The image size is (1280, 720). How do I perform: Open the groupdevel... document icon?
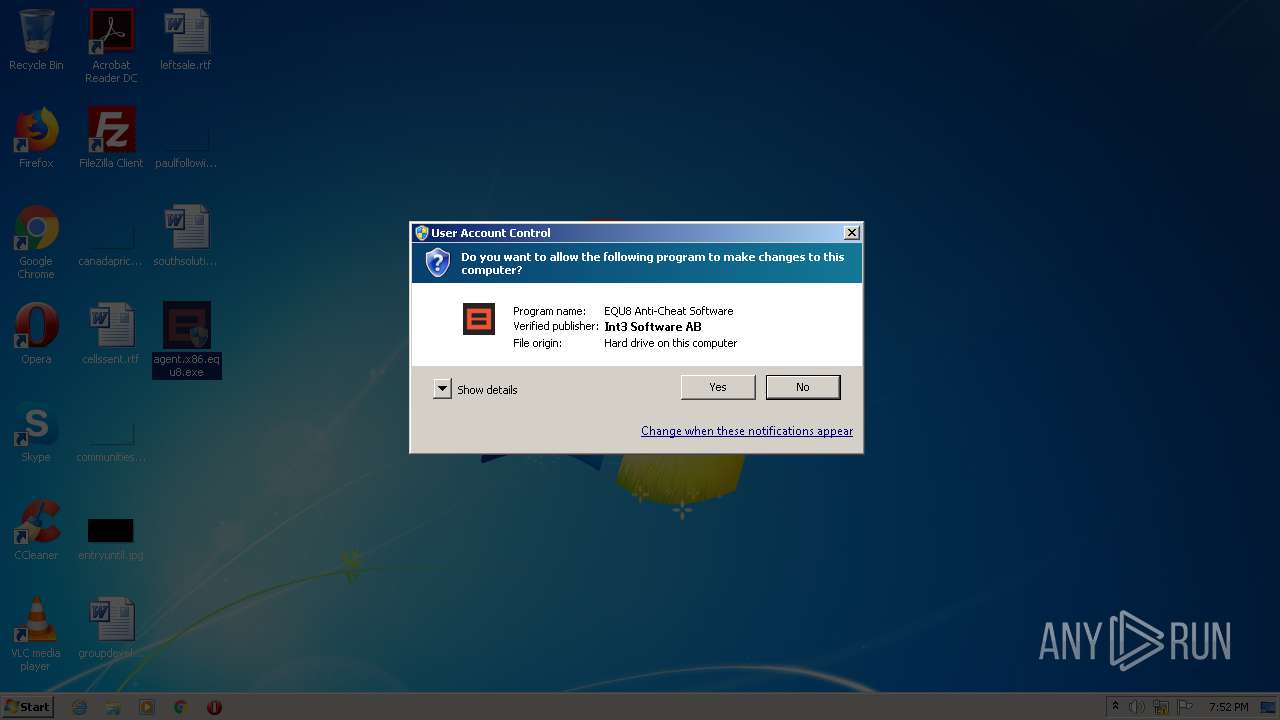tap(111, 628)
